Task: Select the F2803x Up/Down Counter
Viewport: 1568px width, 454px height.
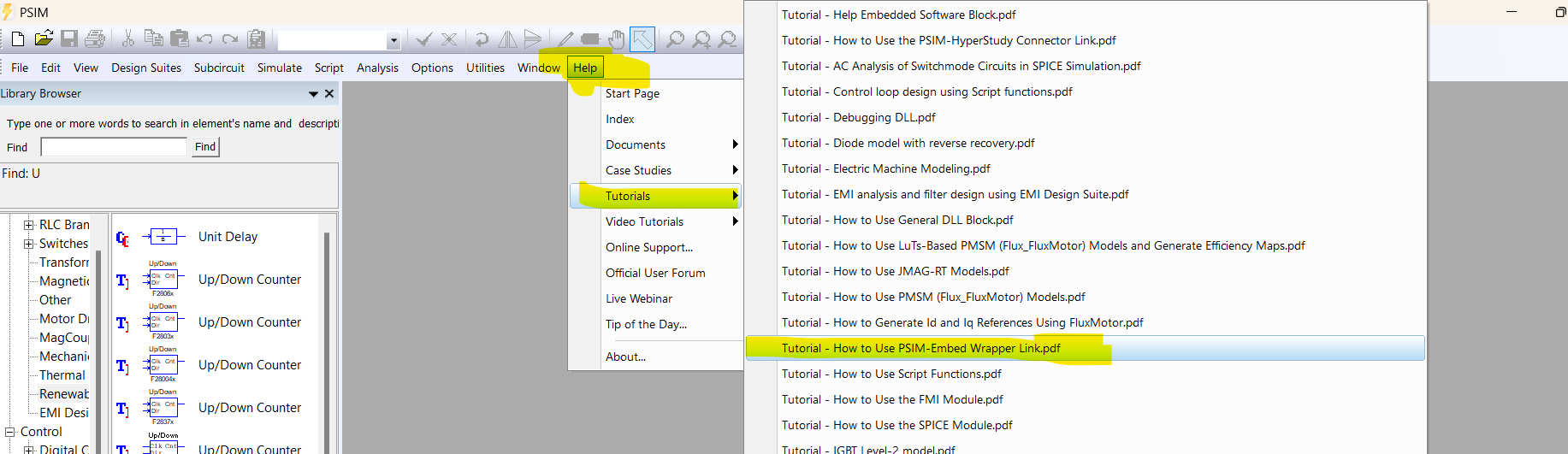Action: pos(250,322)
